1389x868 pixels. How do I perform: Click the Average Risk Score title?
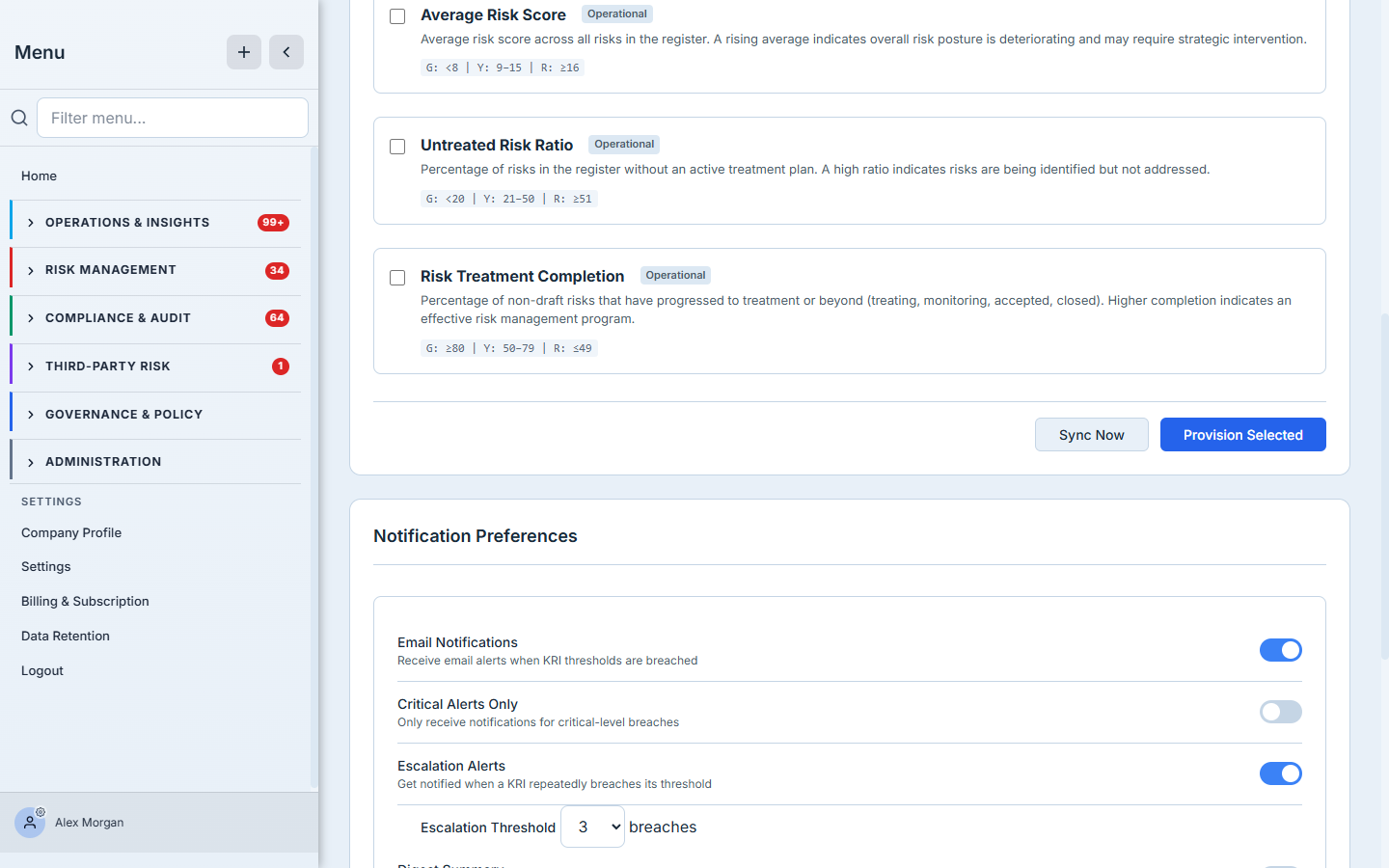point(493,15)
